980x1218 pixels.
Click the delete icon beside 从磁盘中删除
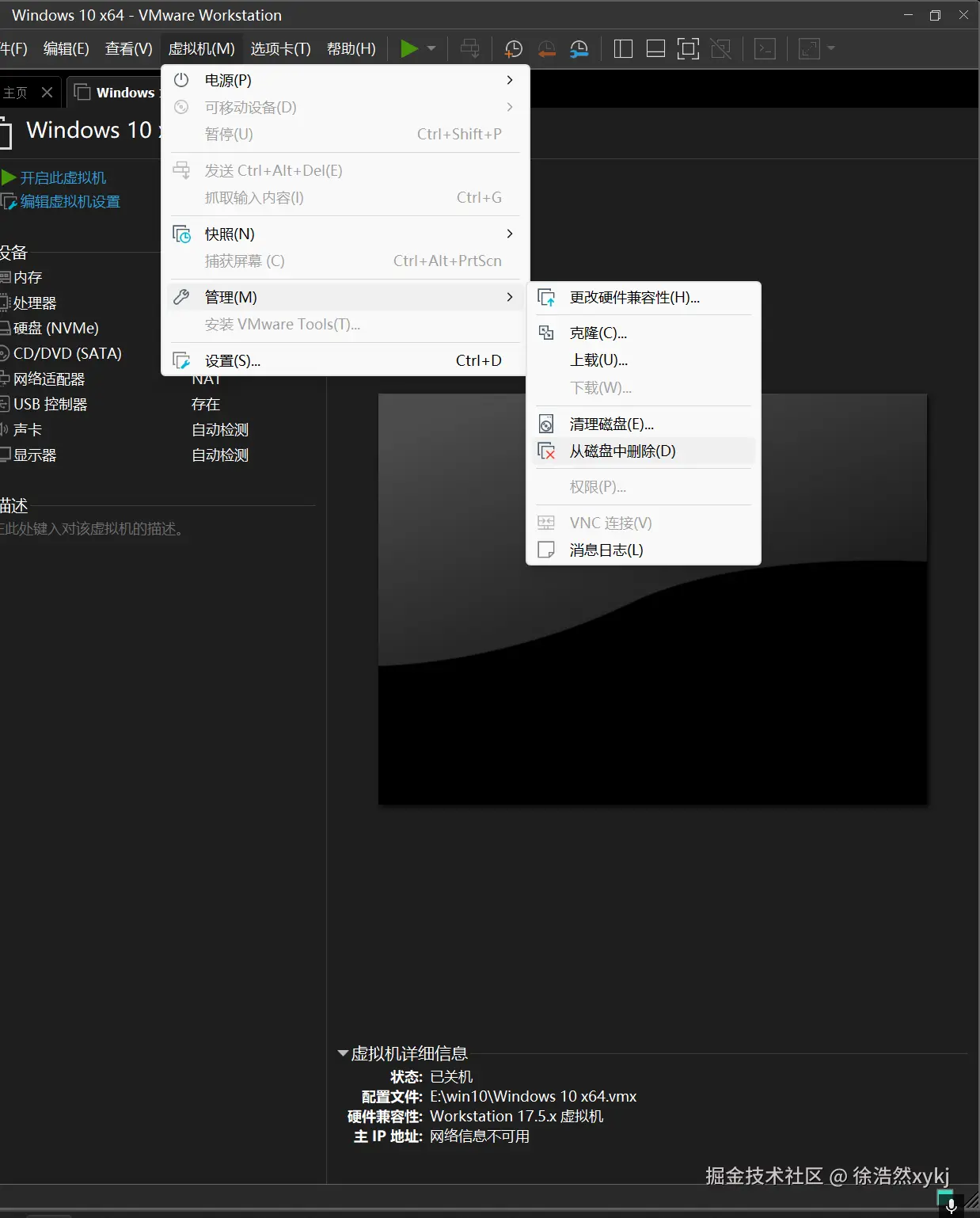click(x=546, y=451)
